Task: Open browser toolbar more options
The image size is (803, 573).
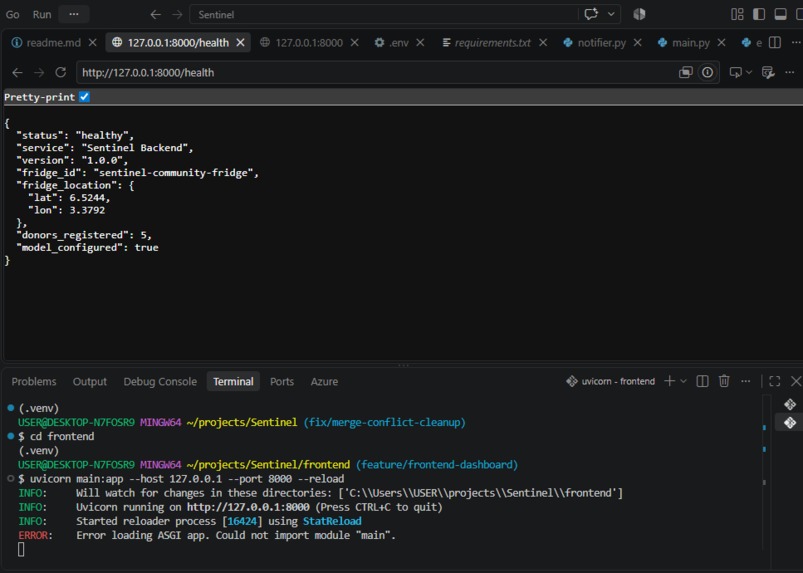Action: tap(790, 73)
